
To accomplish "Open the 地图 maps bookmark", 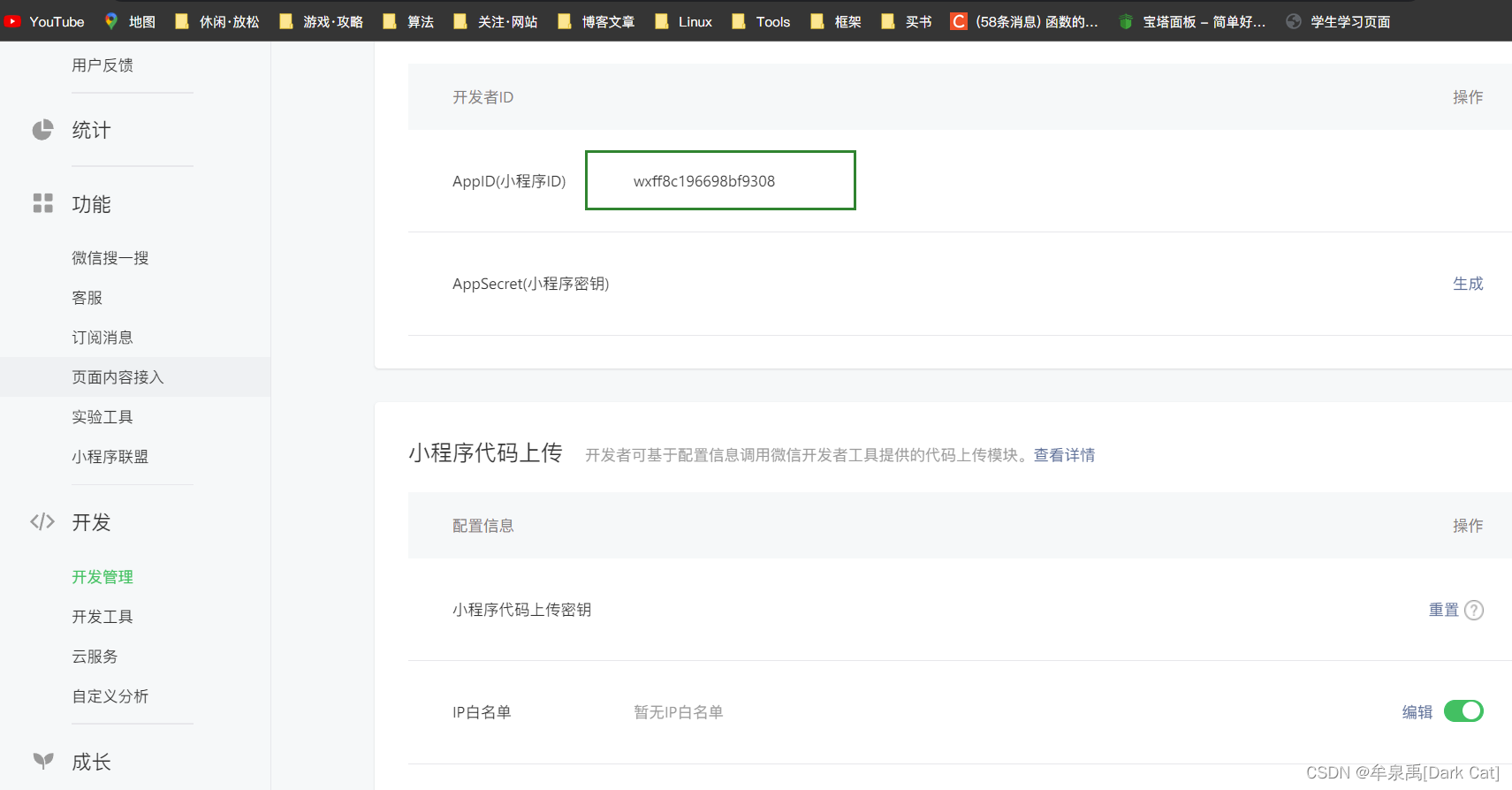I will click(130, 21).
